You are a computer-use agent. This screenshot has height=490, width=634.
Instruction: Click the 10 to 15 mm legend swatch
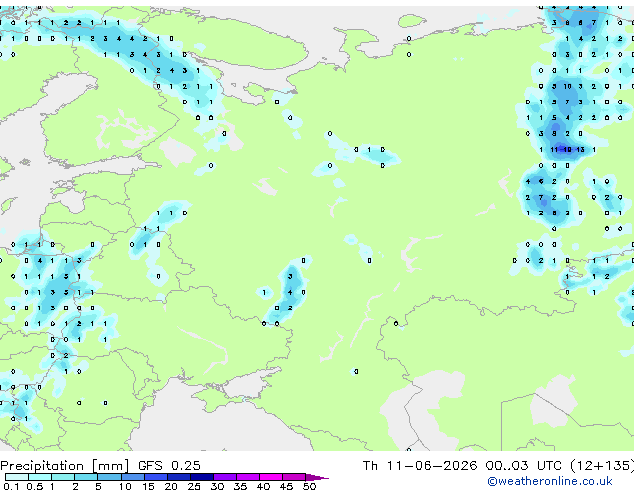pyautogui.click(x=133, y=477)
